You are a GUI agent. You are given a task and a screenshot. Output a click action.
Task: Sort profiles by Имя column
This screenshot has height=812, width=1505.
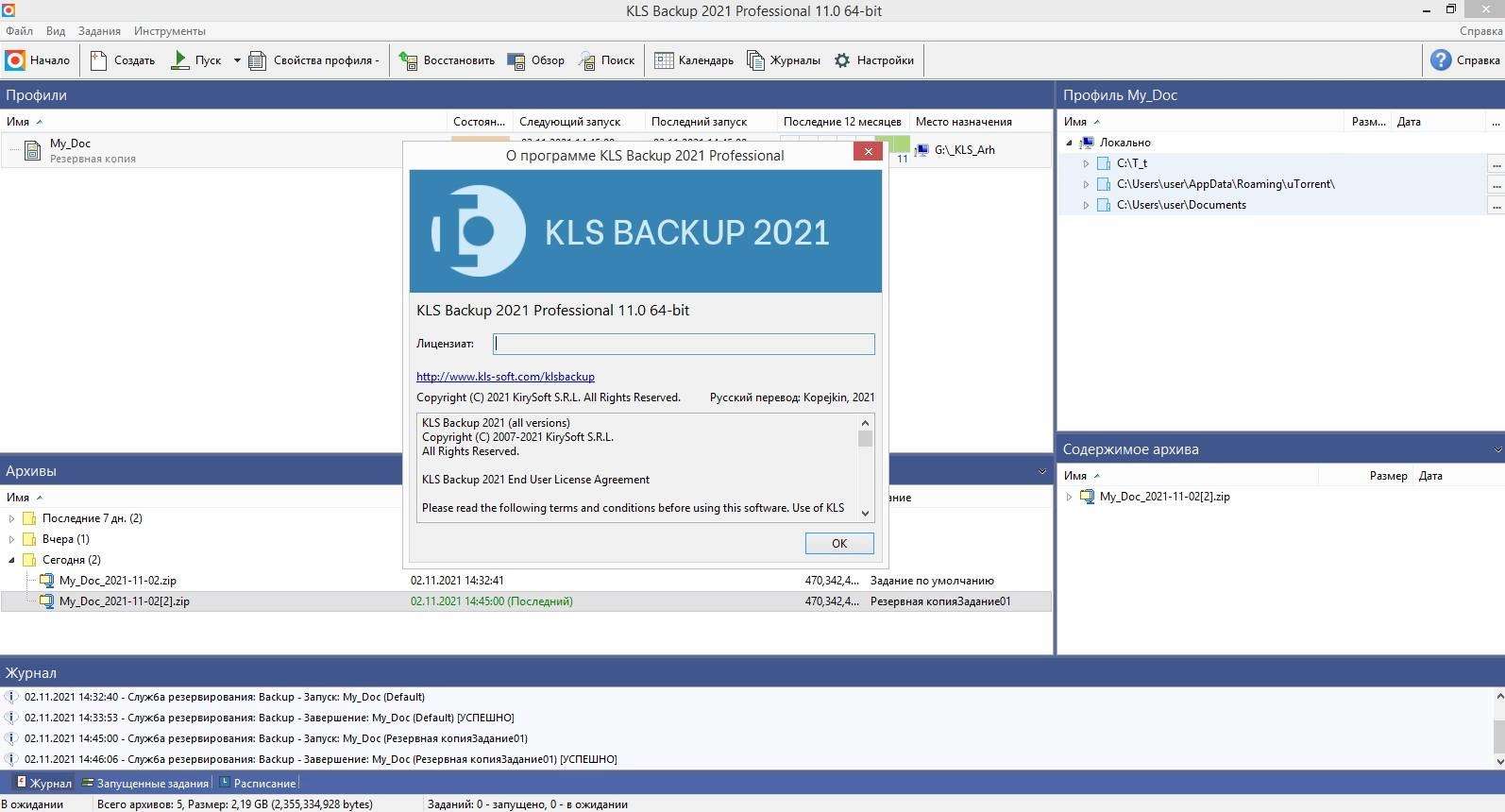pyautogui.click(x=224, y=122)
